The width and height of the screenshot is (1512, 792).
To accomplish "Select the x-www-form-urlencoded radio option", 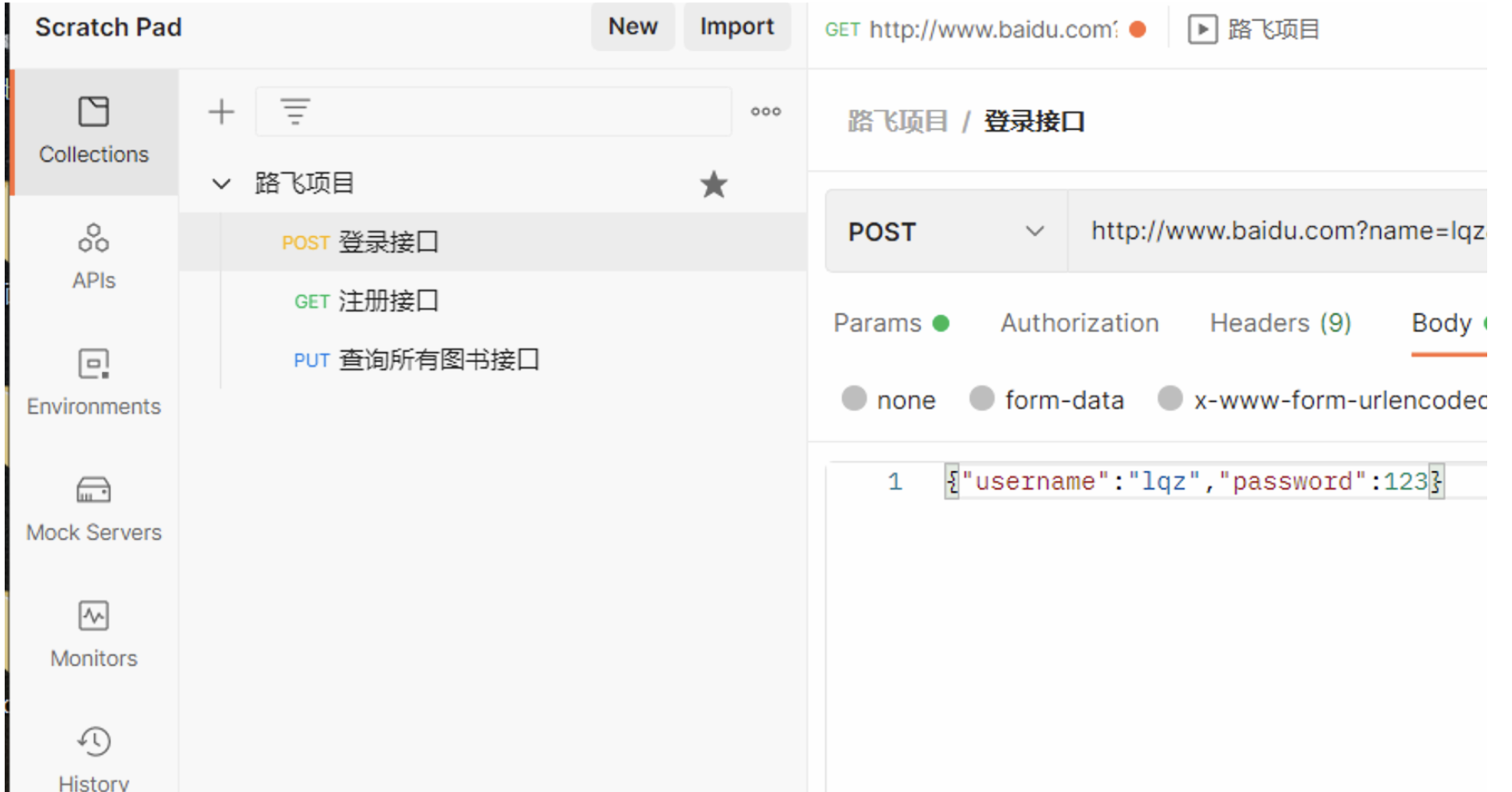I will [1170, 399].
